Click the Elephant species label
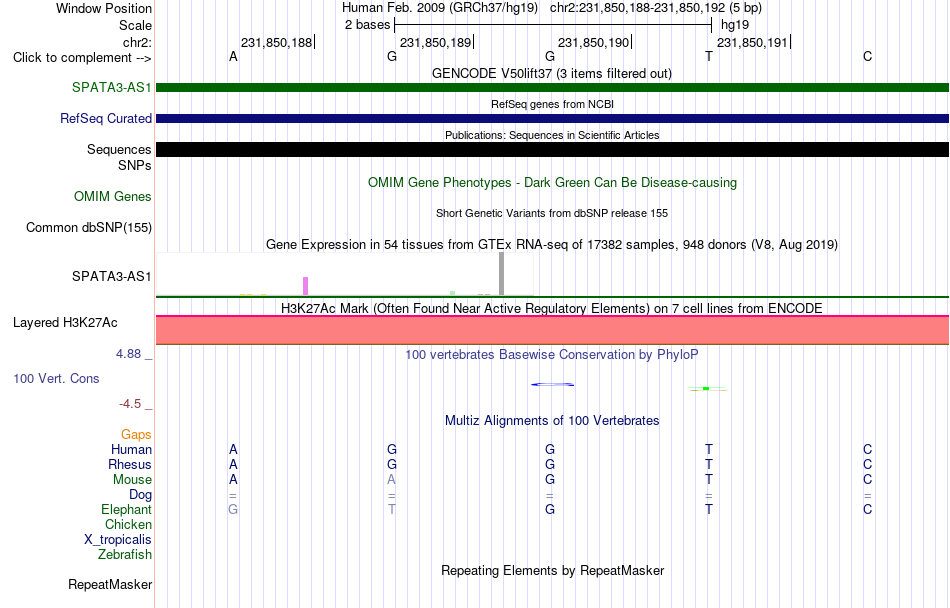Viewport: 950px width, 608px height. 126,509
